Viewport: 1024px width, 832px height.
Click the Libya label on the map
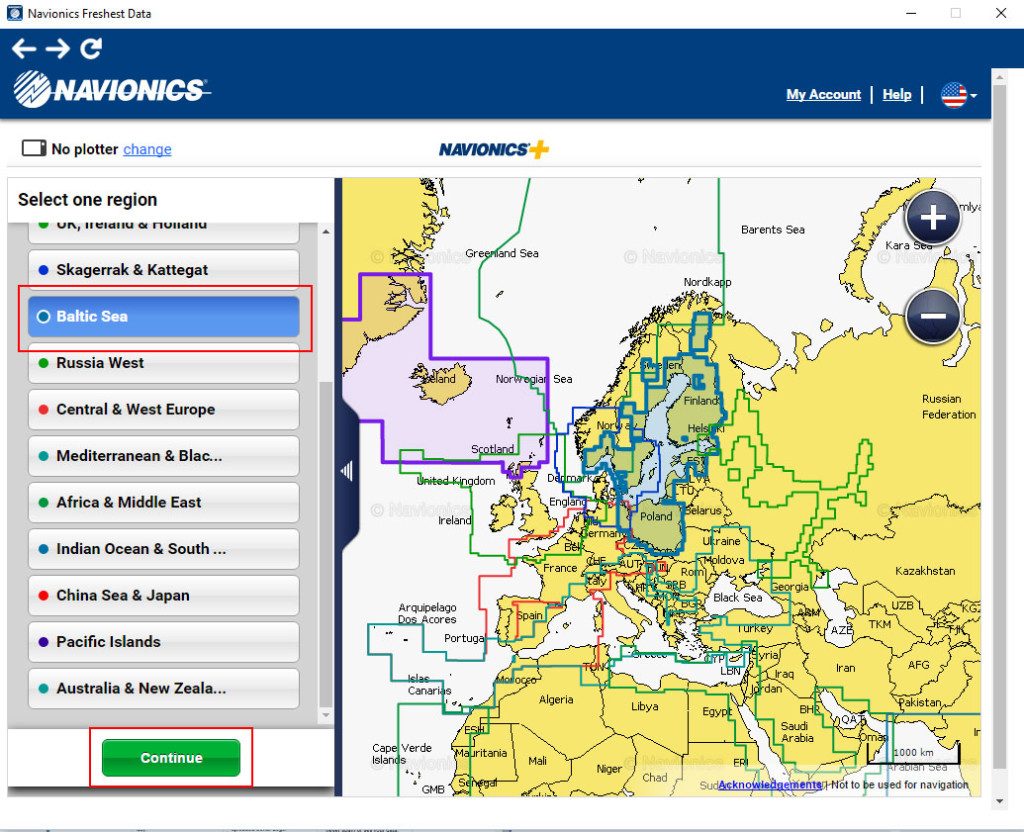645,706
